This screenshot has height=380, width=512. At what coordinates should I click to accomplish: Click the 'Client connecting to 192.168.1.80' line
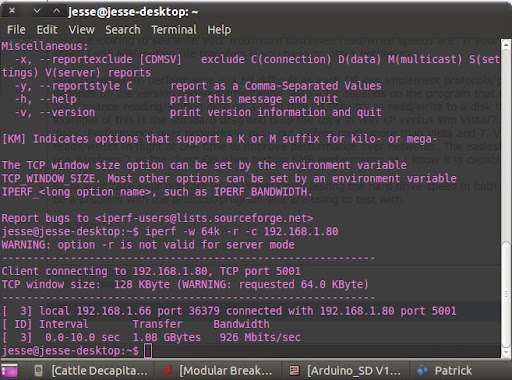click(151, 271)
